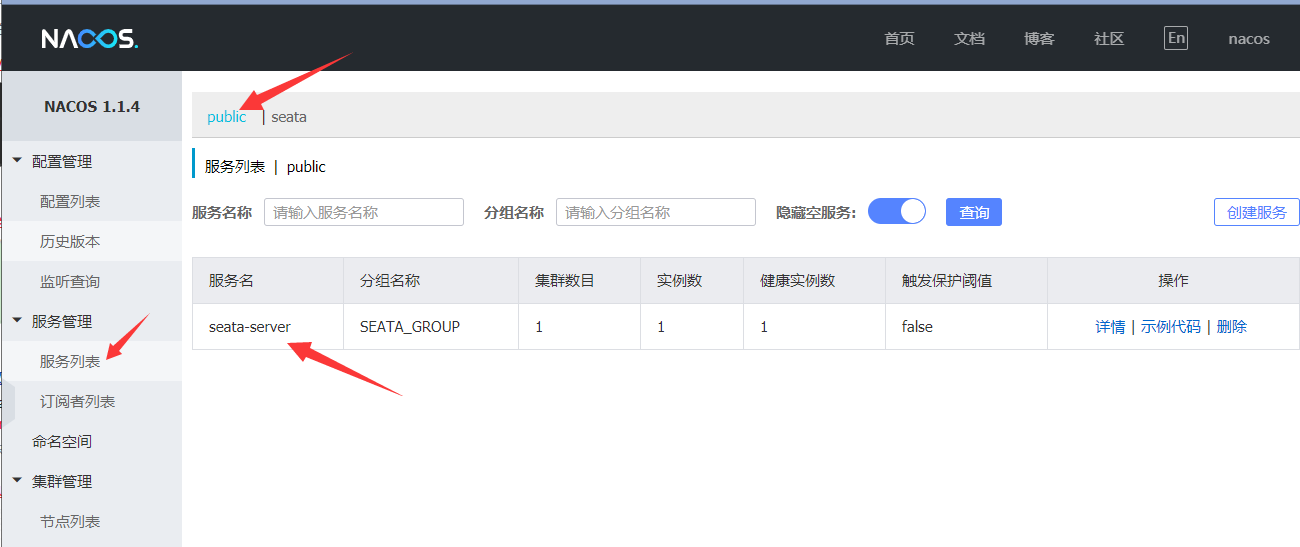
Task: Focus the 分组名称 input field
Action: click(x=656, y=212)
